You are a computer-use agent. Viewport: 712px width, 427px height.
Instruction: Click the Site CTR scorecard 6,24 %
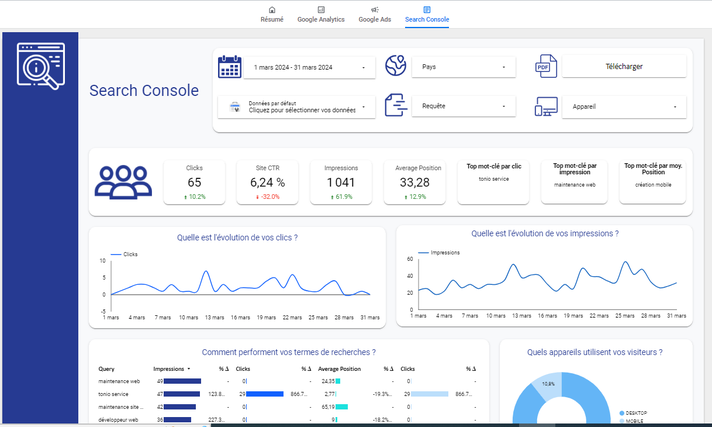(267, 182)
